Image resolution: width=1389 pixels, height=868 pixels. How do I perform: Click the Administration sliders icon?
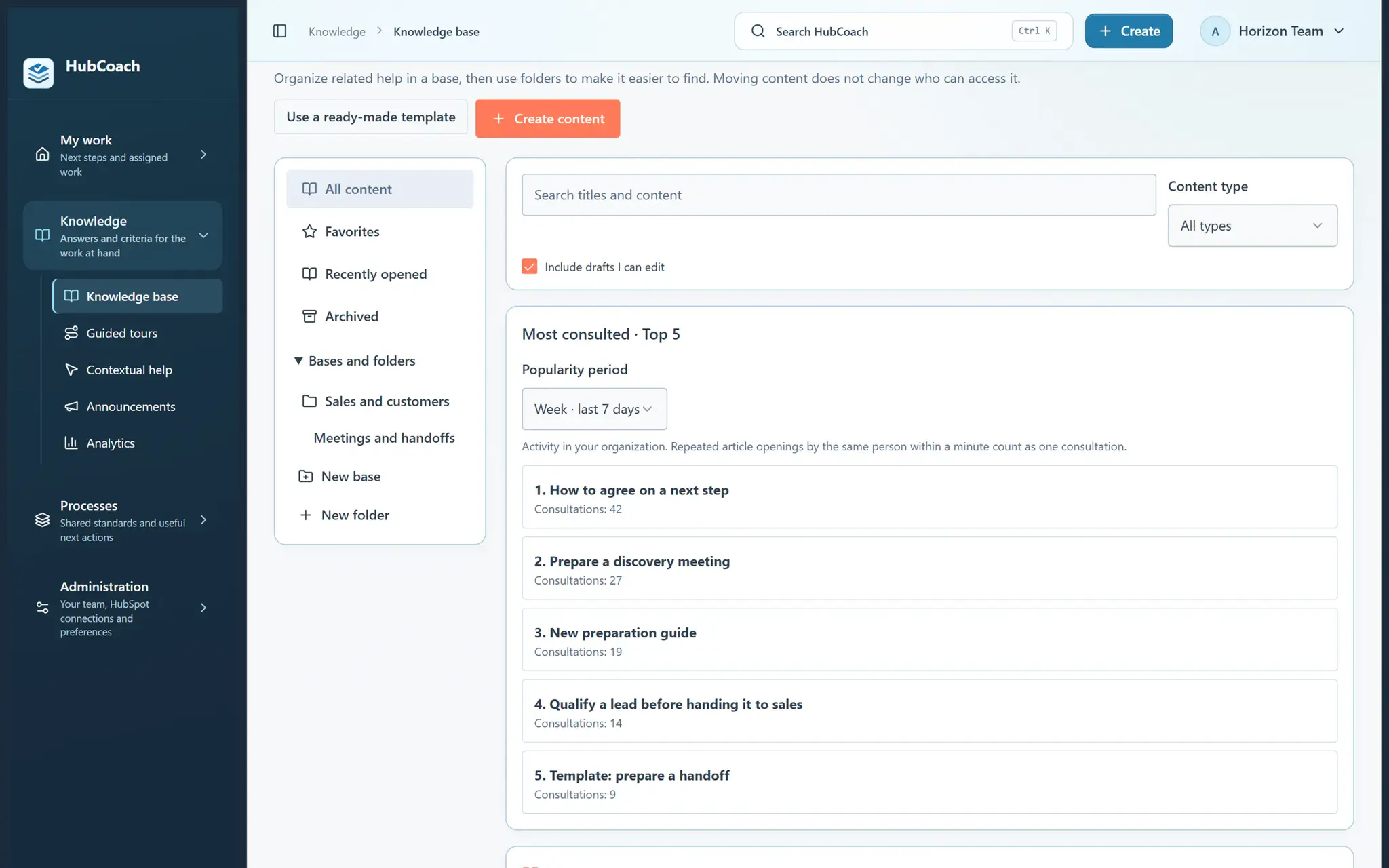[42, 608]
